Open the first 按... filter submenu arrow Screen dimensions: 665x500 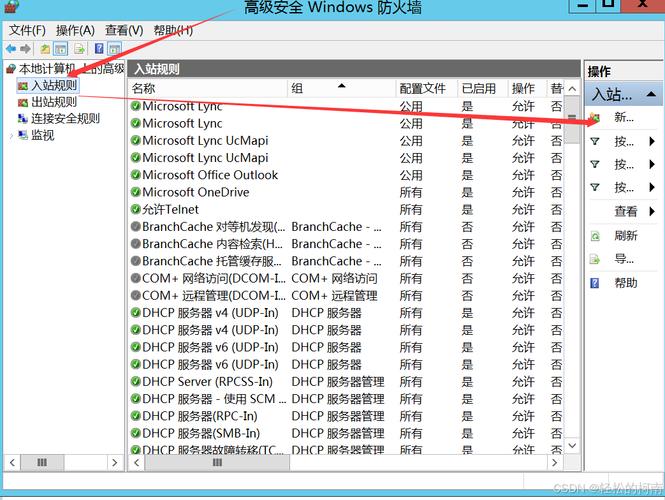pos(652,141)
